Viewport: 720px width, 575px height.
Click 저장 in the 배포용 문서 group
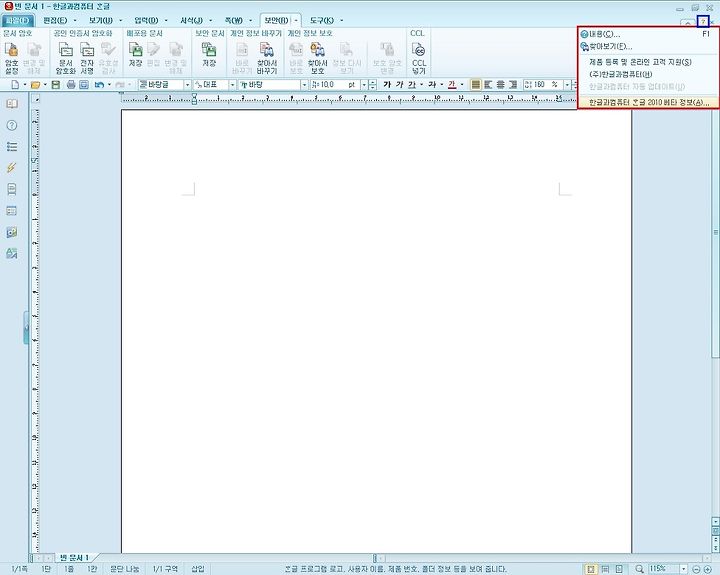click(135, 55)
